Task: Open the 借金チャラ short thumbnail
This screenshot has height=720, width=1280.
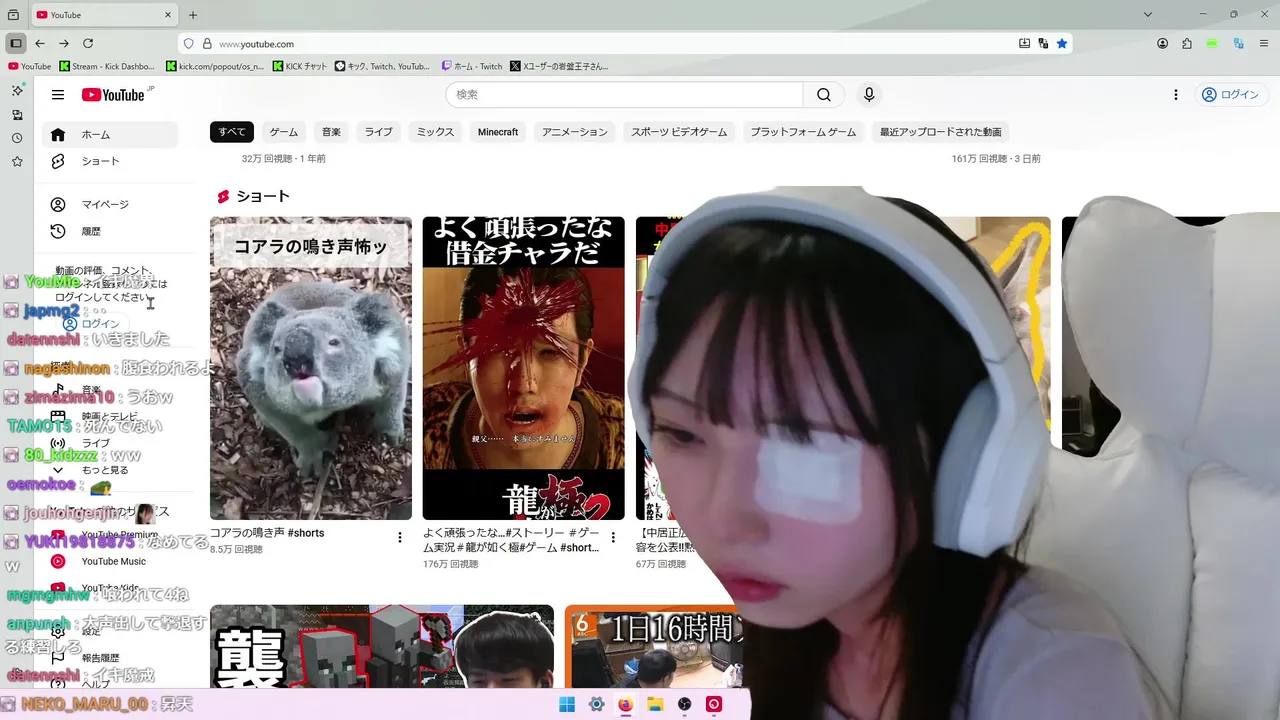Action: (523, 368)
